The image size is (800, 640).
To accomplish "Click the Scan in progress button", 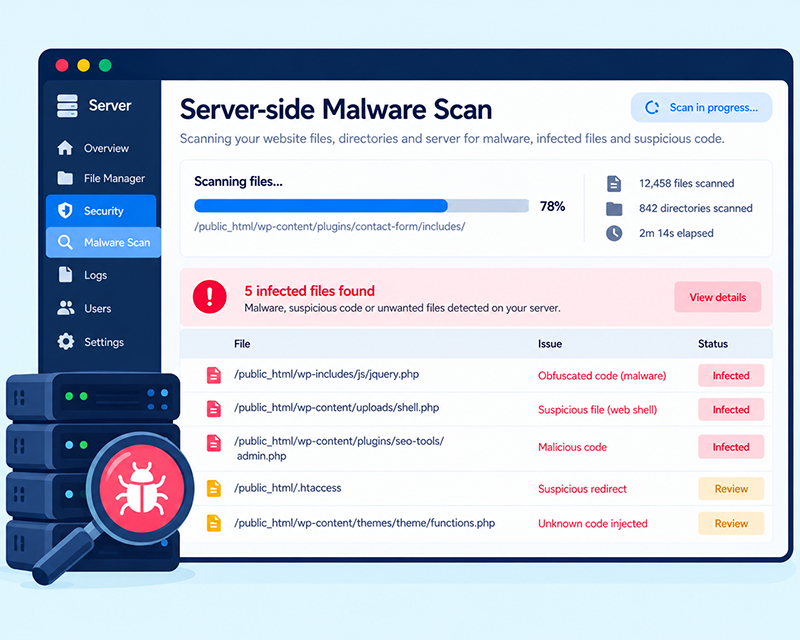I will point(702,107).
